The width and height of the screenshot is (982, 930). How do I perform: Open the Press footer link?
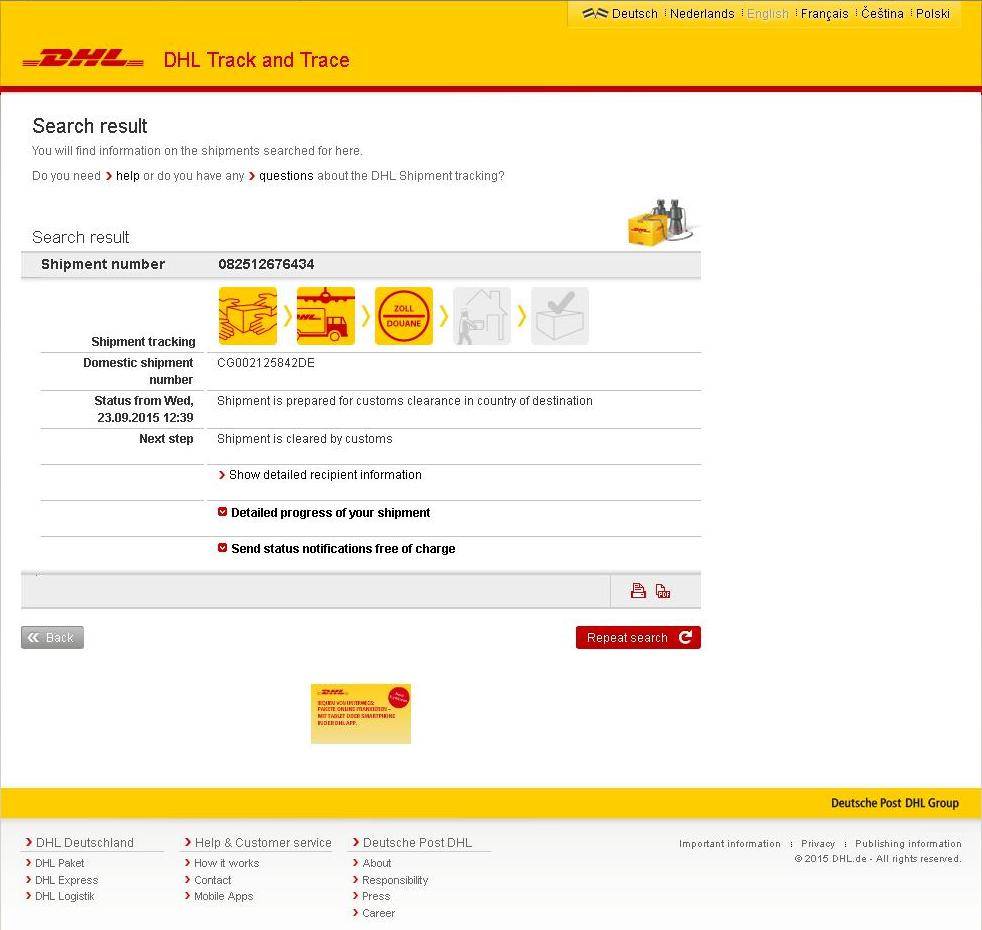(376, 896)
